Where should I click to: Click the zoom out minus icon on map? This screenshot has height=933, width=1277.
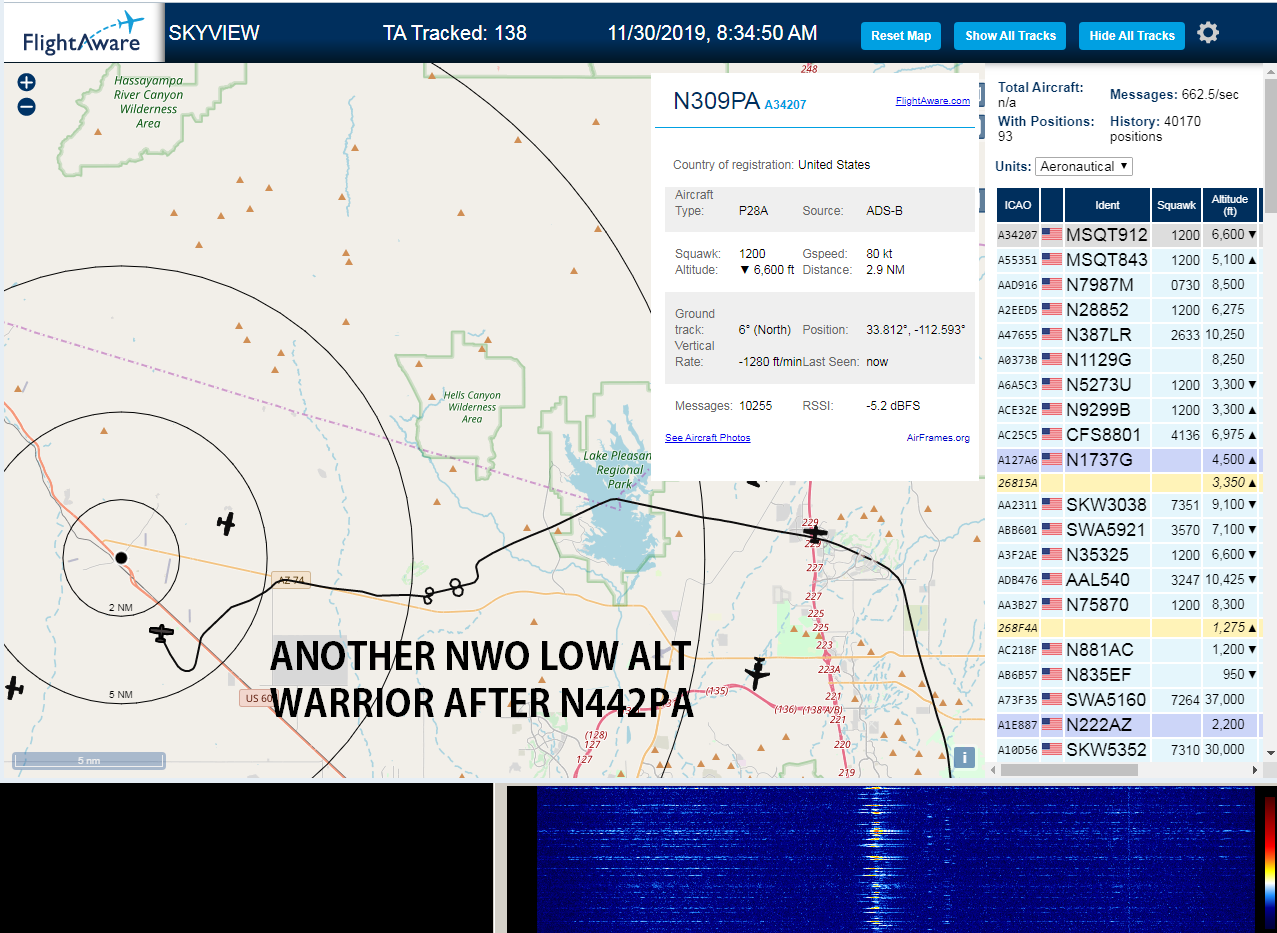pos(27,107)
